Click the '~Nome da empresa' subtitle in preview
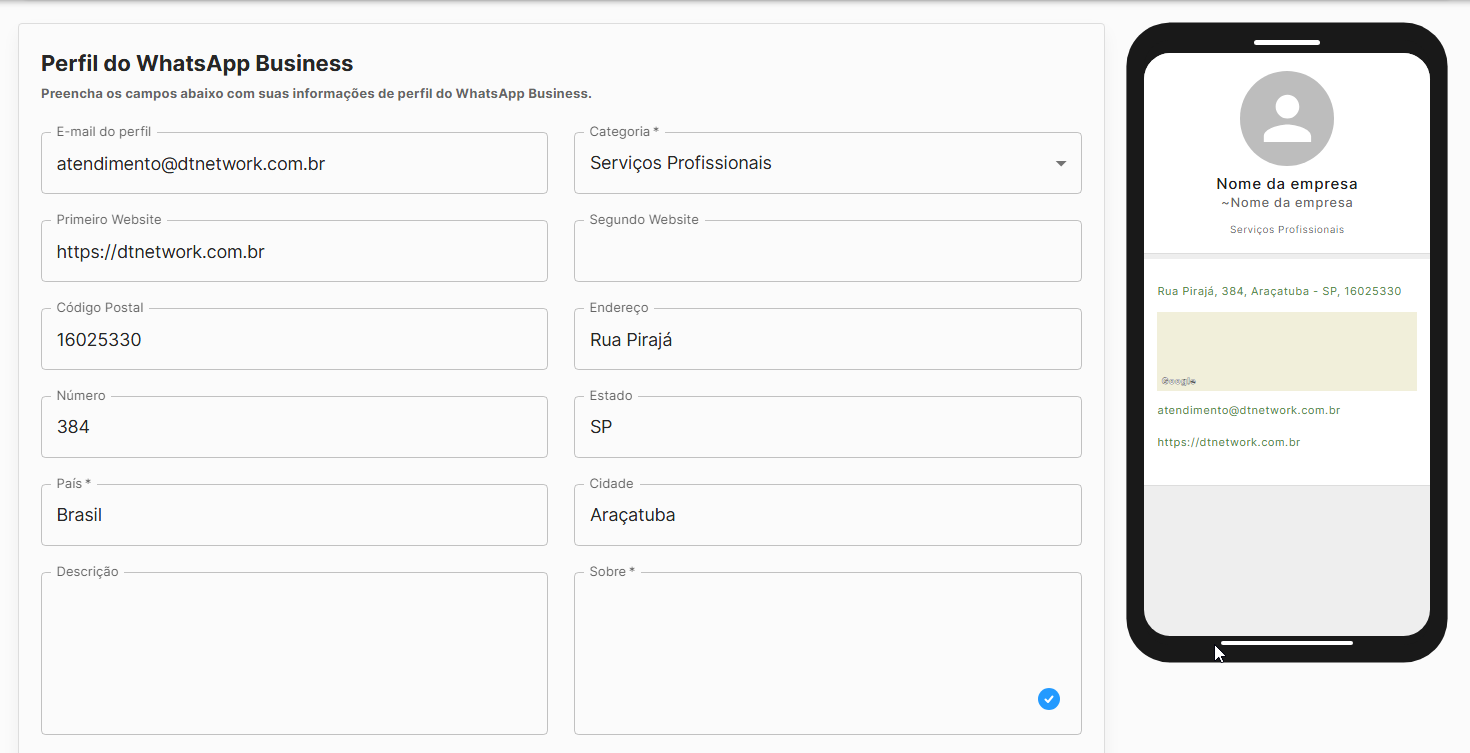This screenshot has width=1470, height=753. pyautogui.click(x=1287, y=203)
